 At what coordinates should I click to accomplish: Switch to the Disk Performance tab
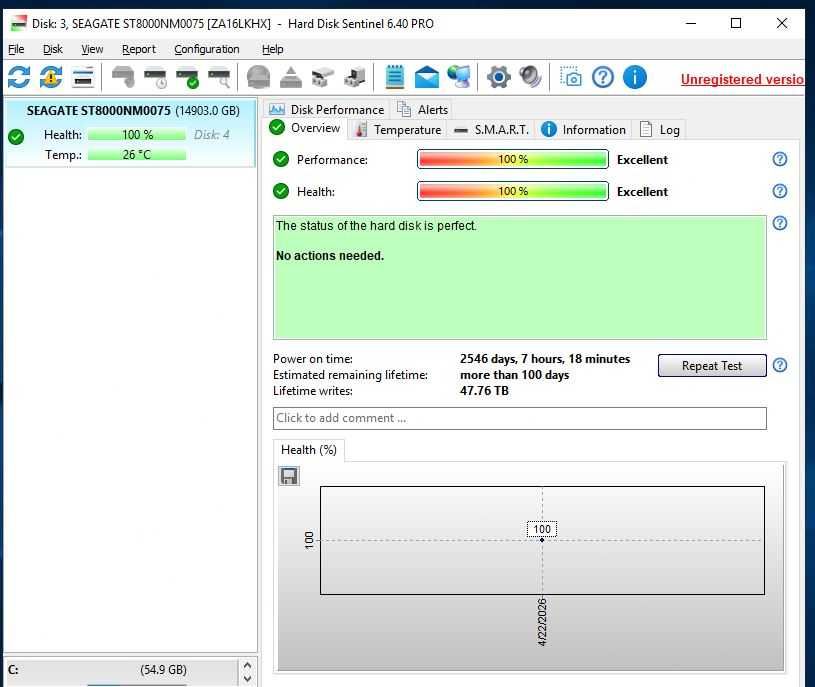click(x=326, y=110)
